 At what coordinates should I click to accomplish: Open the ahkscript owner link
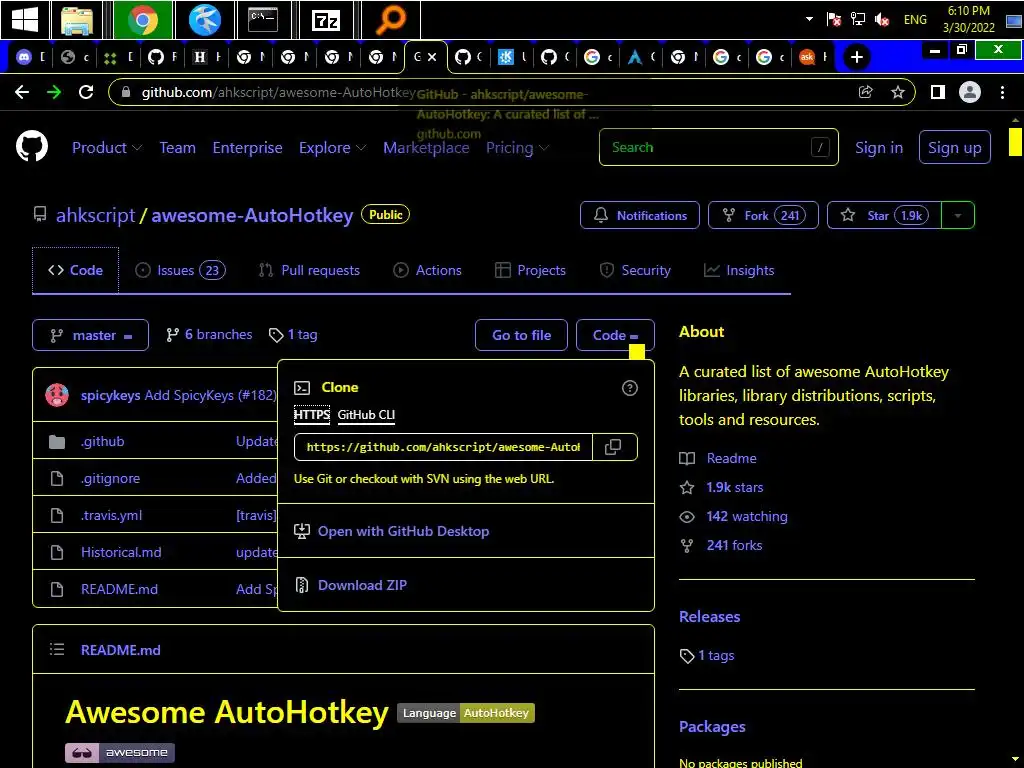(95, 215)
